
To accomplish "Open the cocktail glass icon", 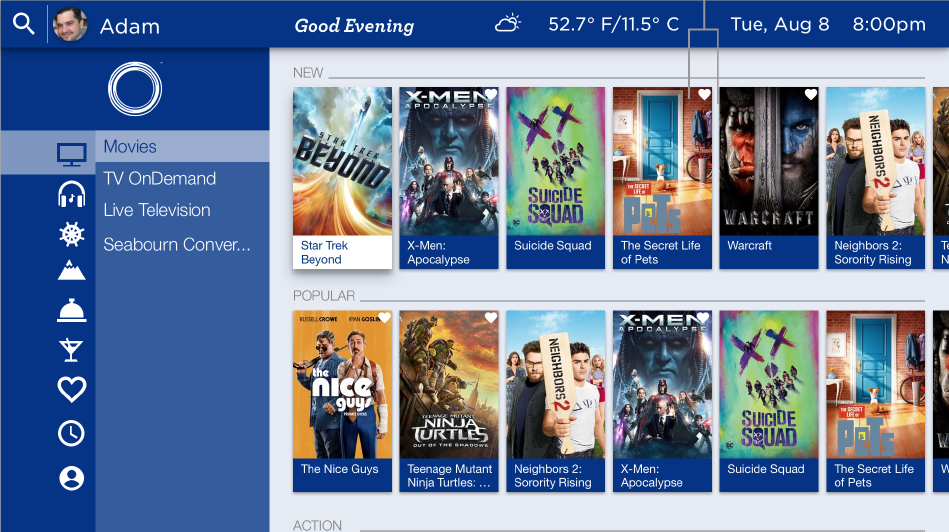I will (x=71, y=350).
